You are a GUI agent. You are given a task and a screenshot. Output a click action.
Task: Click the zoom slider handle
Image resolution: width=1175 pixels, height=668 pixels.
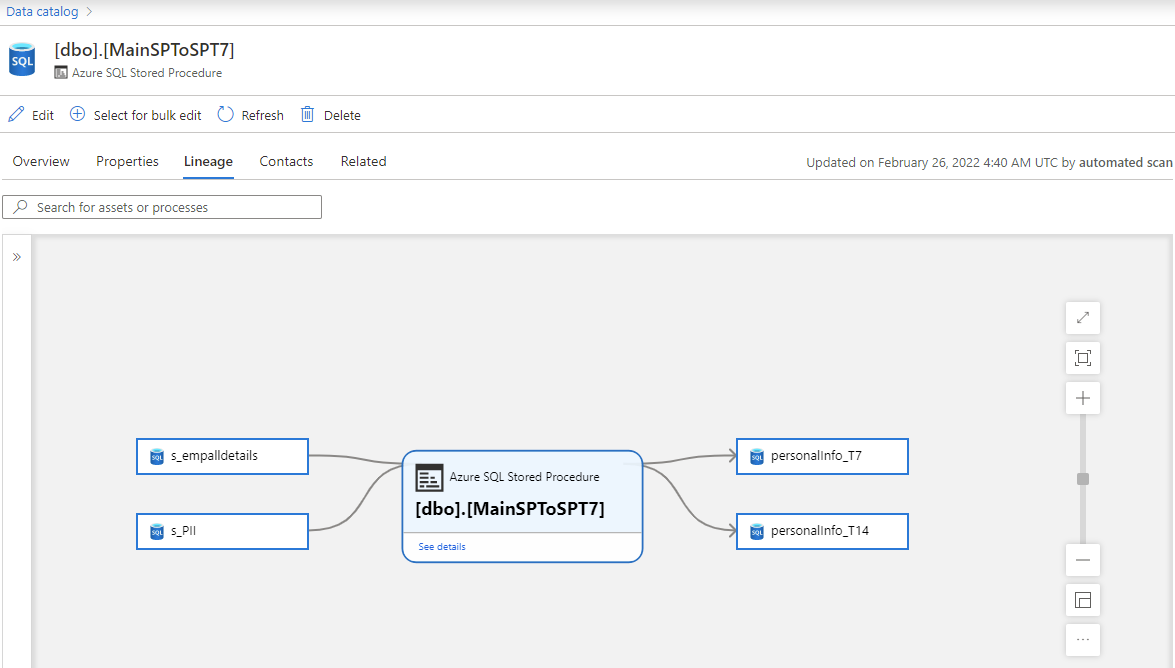coord(1082,479)
